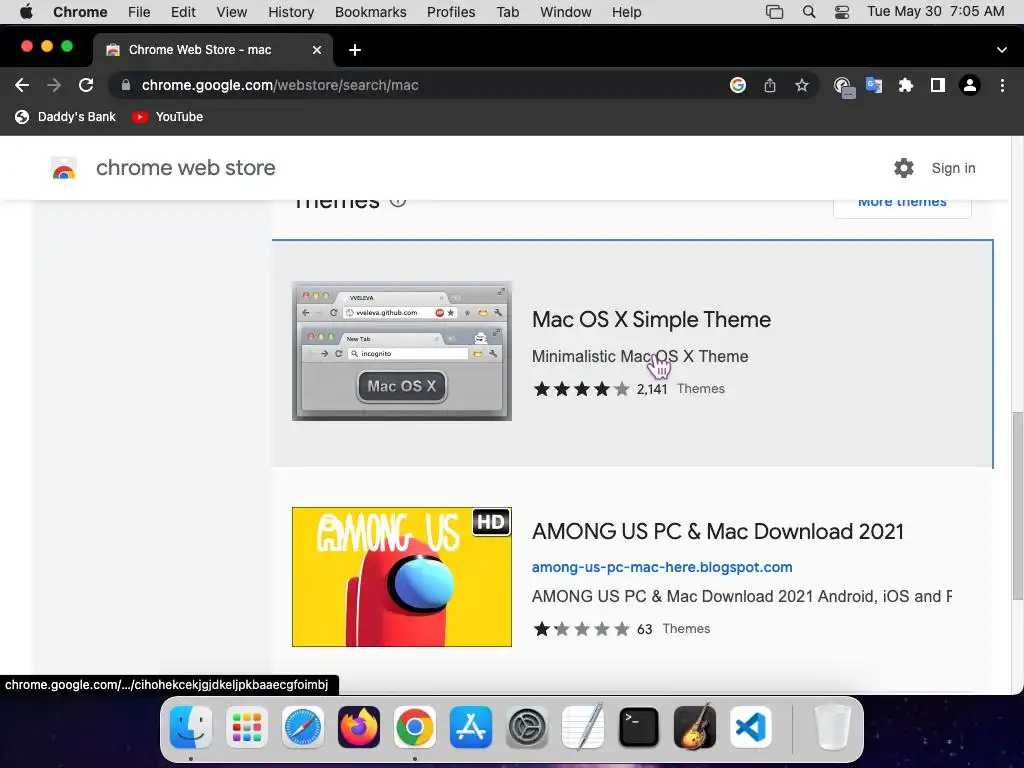Open Daddy's Bank bookmark
This screenshot has height=768, width=1024.
tap(65, 117)
